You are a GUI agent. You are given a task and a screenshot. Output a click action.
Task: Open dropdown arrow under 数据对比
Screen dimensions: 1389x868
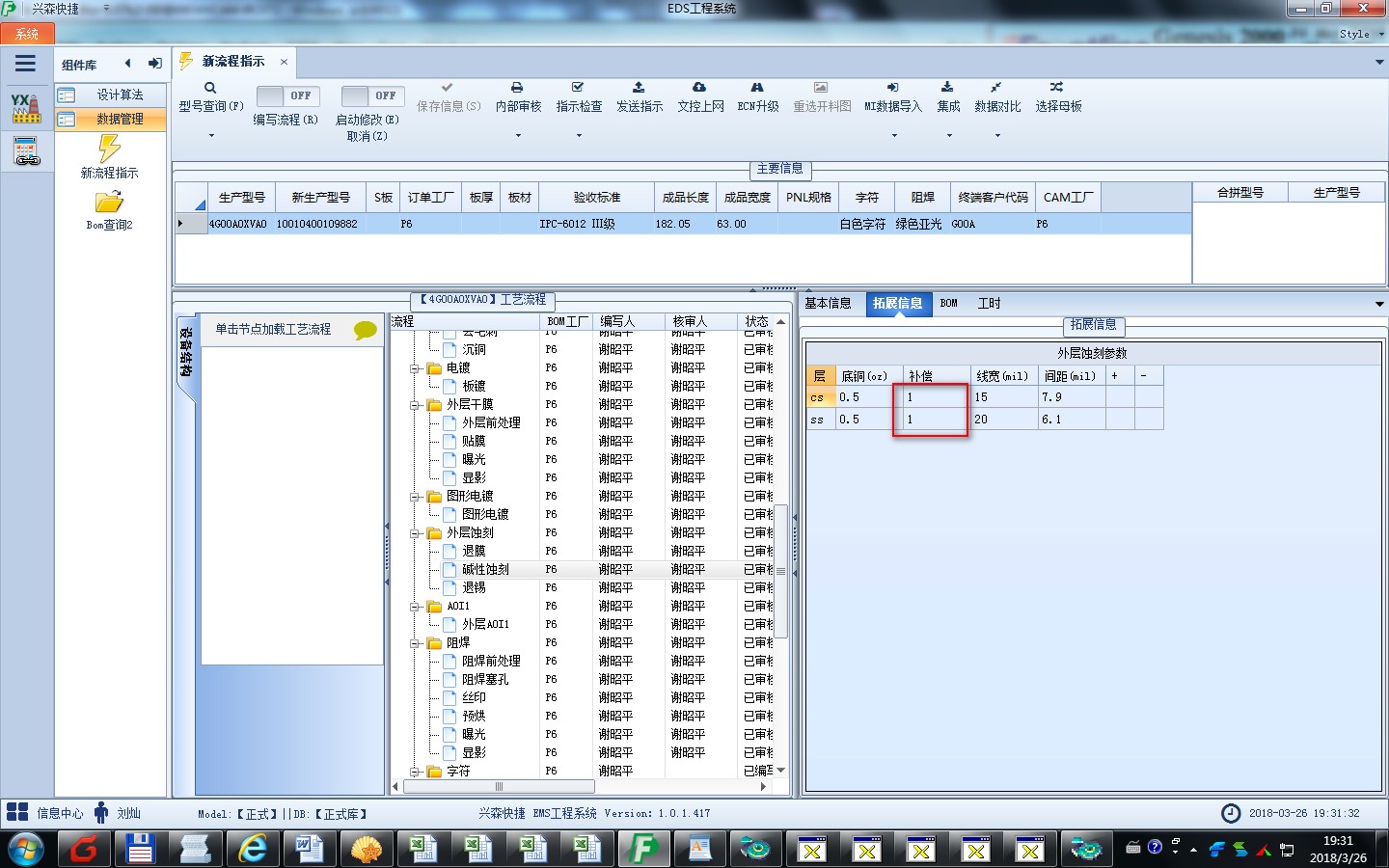click(997, 136)
